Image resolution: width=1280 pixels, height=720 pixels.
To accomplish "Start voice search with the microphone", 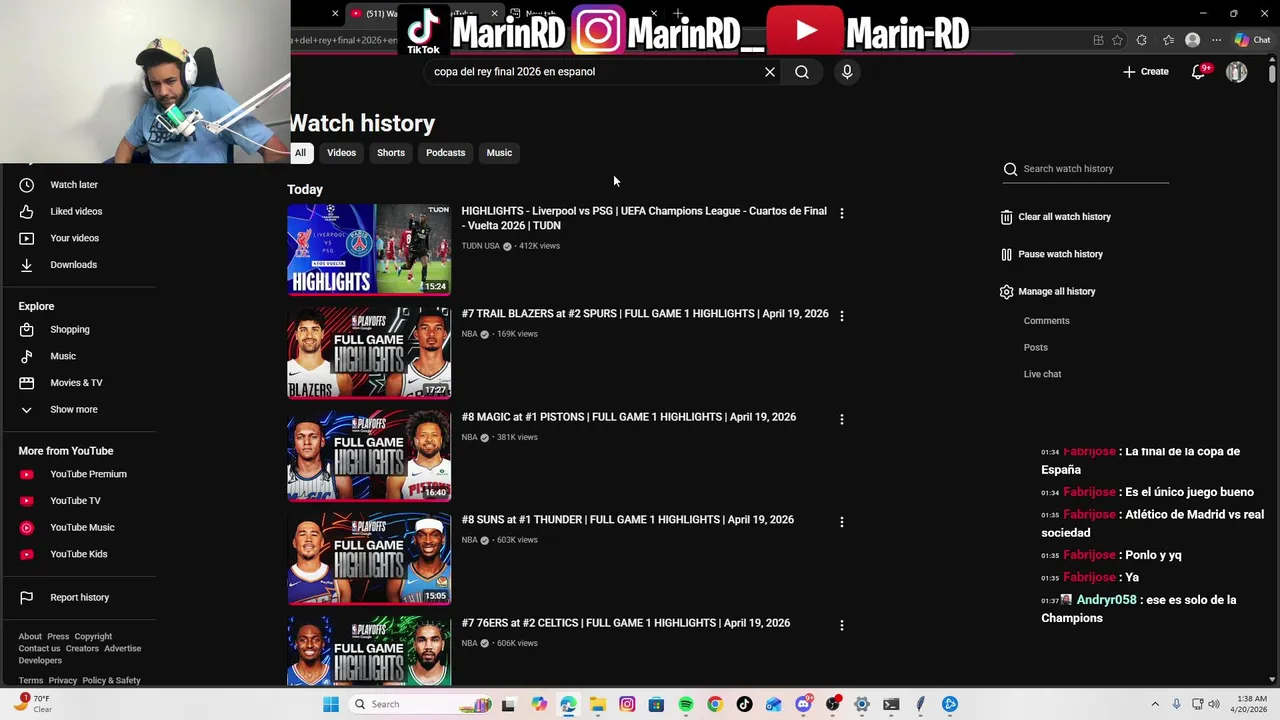I will [x=847, y=72].
